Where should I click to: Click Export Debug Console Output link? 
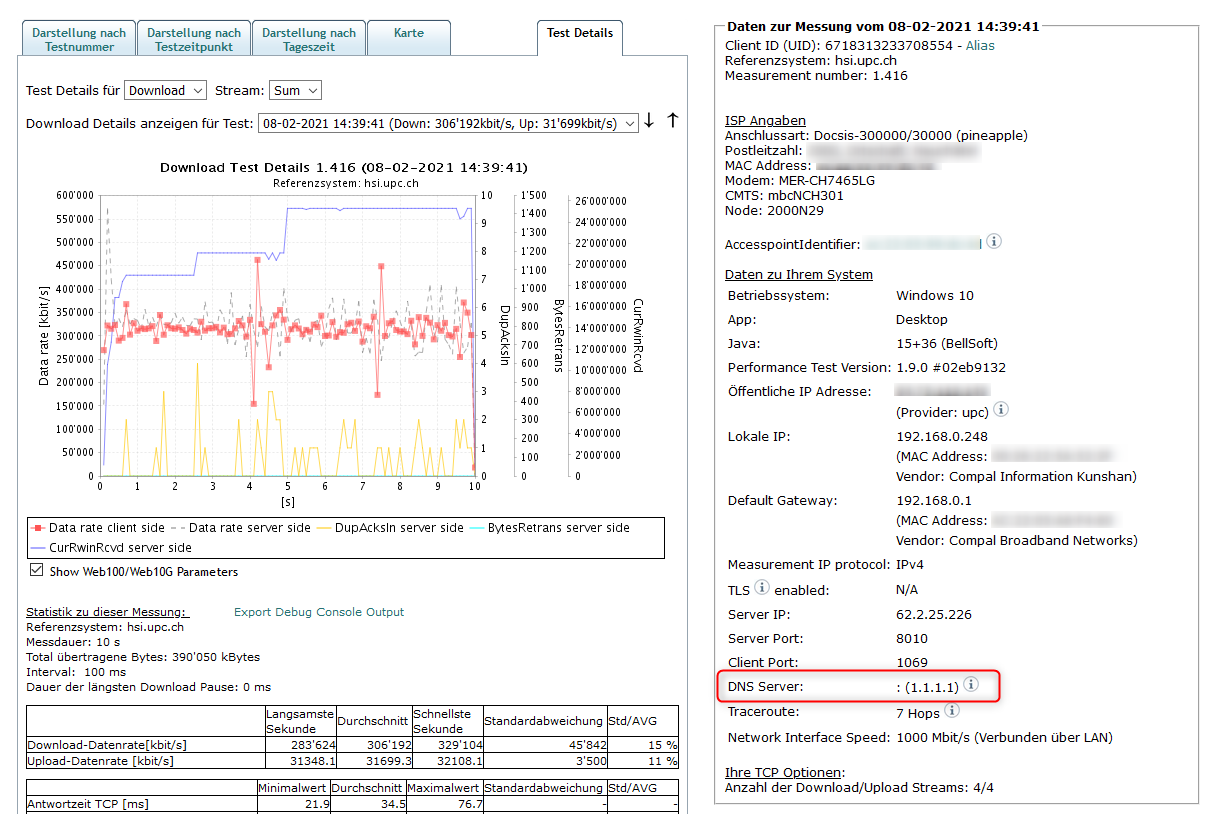coord(319,612)
